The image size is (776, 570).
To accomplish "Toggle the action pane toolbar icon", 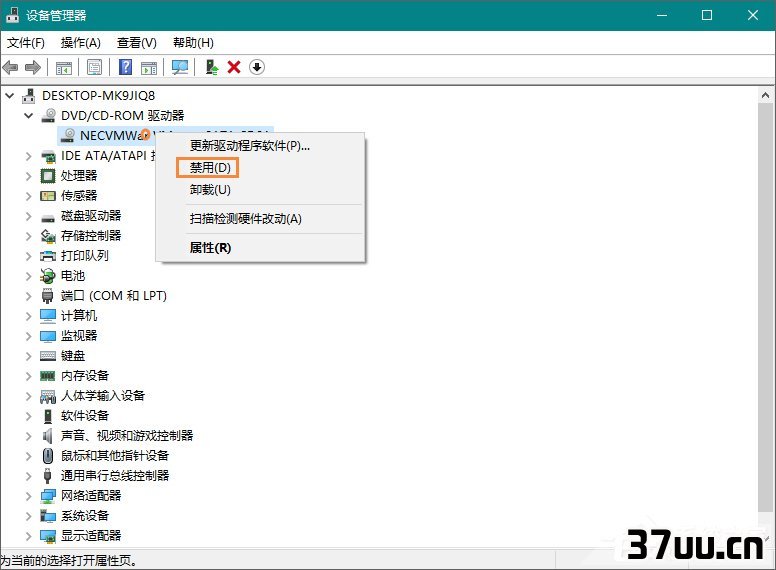I will coord(149,67).
